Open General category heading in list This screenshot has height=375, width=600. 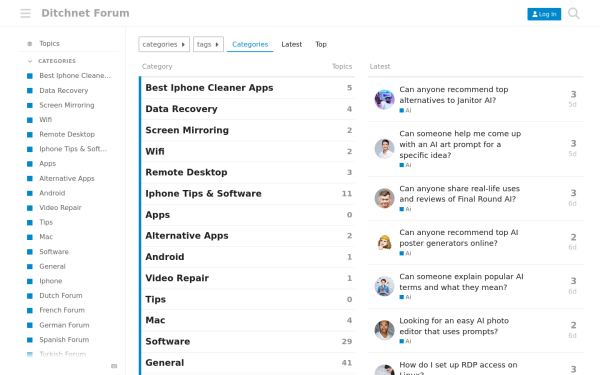165,363
